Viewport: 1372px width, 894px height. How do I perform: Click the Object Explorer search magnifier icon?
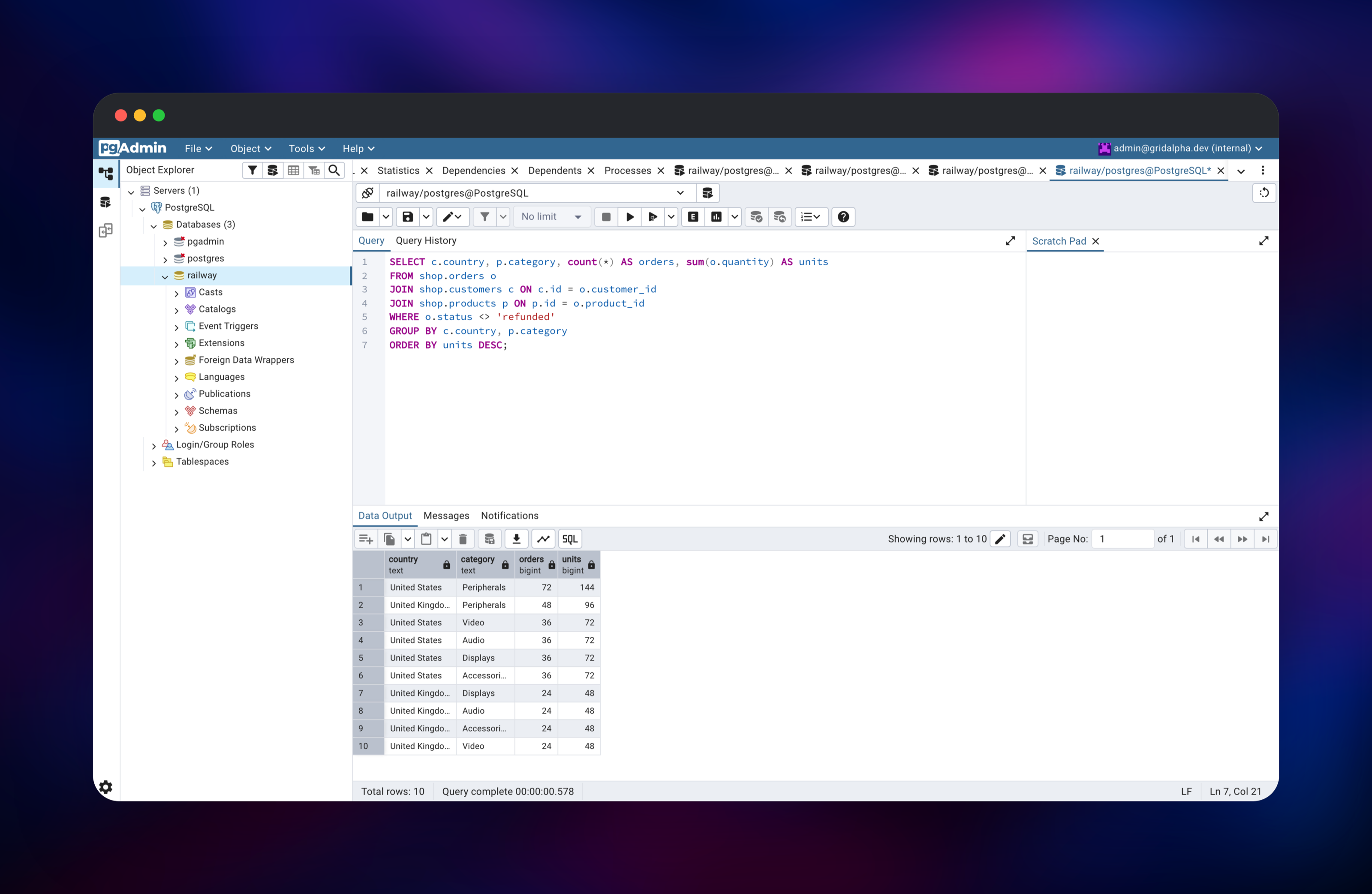pos(334,170)
